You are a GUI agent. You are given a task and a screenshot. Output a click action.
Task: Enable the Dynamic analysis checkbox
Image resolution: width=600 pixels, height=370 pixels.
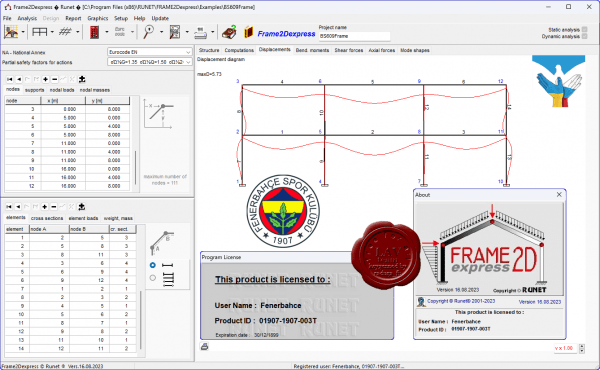point(584,36)
